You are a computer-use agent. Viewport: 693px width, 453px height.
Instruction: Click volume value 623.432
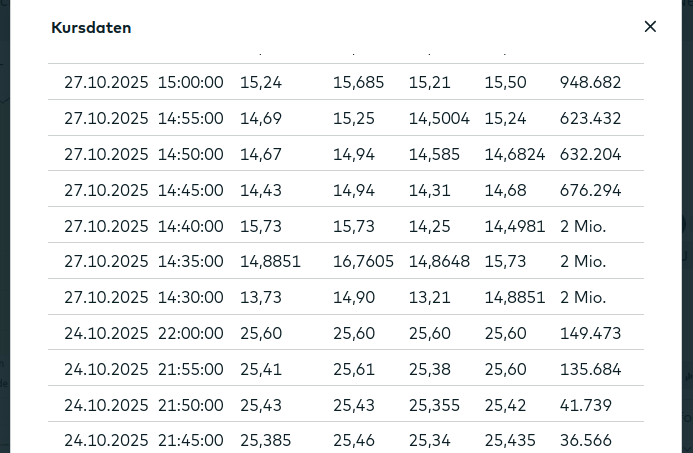pyautogui.click(x=590, y=118)
